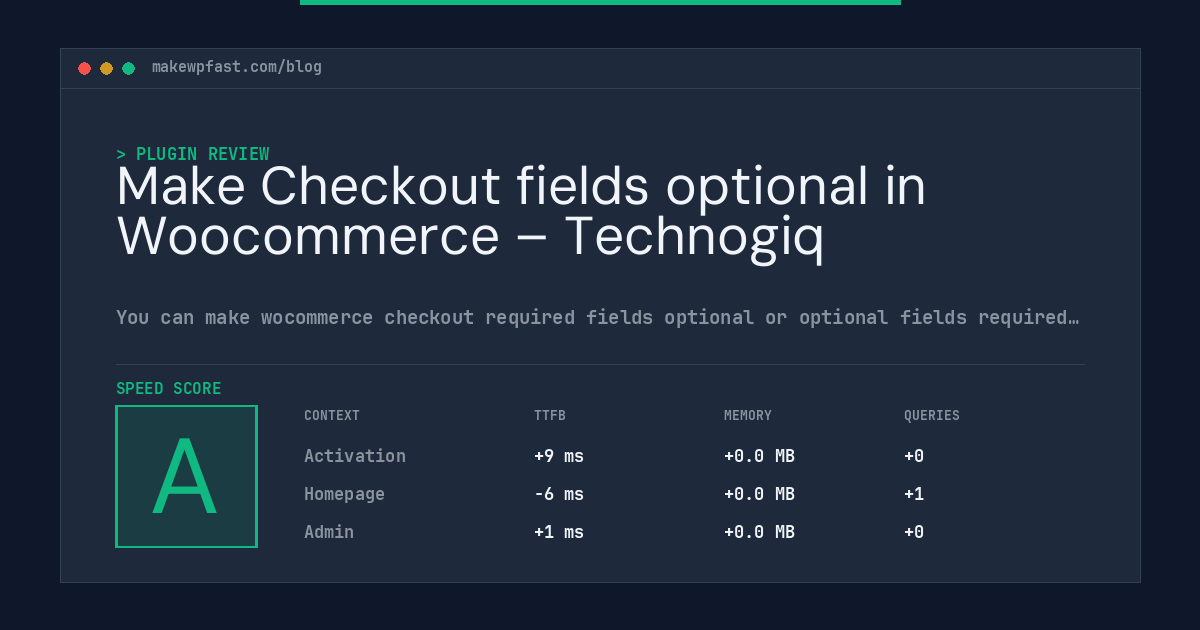
Task: Select the Activation row label
Action: (x=355, y=456)
